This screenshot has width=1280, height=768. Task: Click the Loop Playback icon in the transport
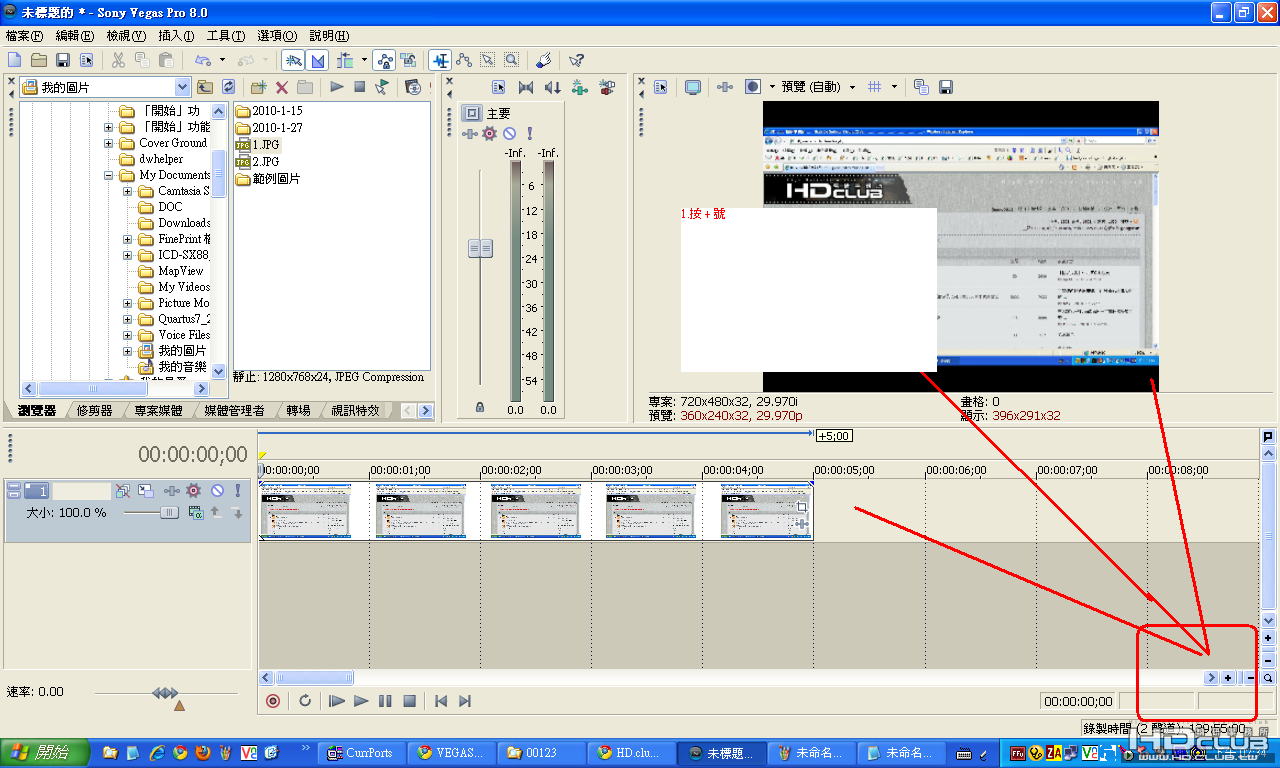coord(305,701)
